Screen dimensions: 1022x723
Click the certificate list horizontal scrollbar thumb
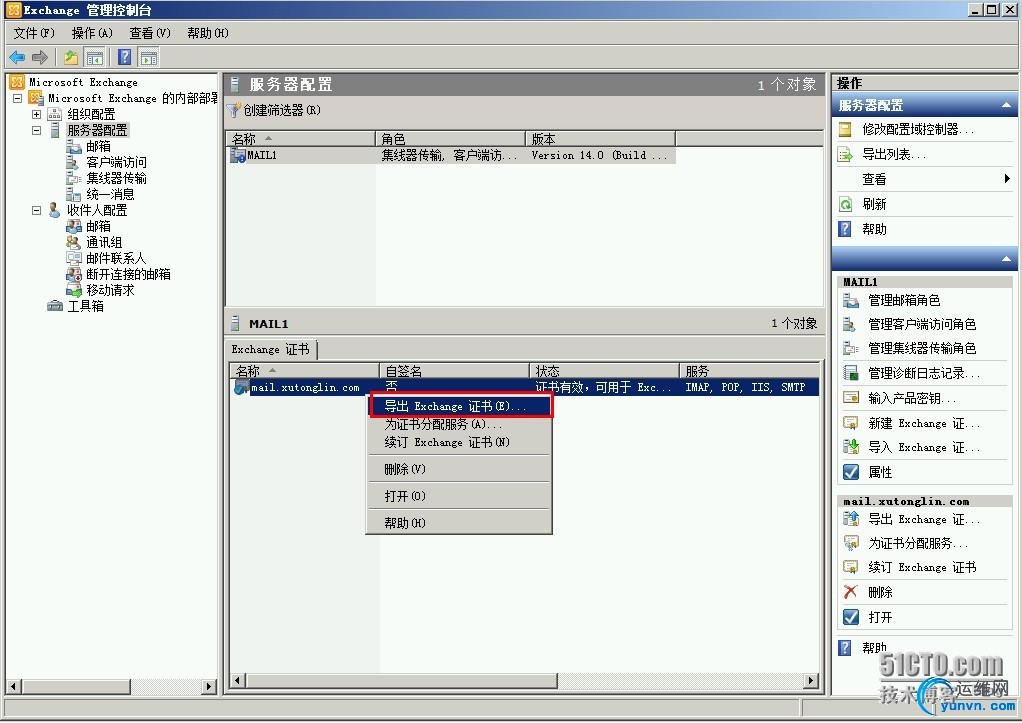402,681
